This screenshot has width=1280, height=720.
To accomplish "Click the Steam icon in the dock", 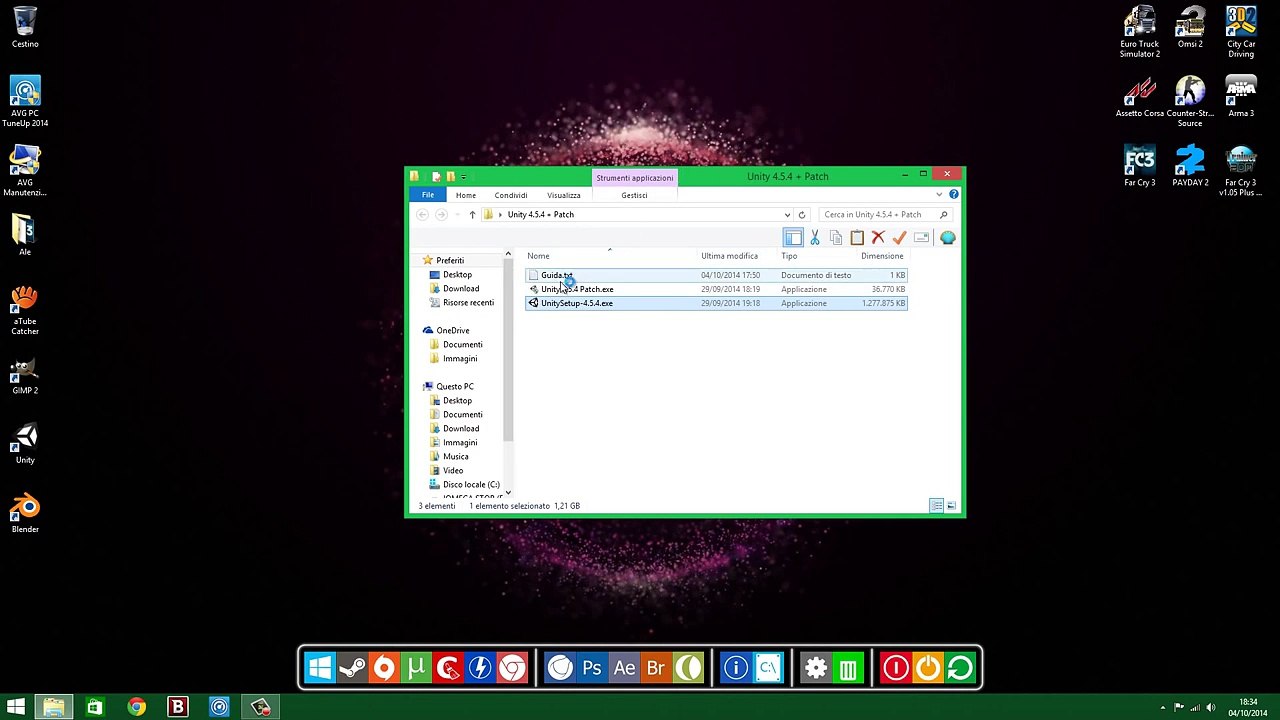I will (x=352, y=668).
